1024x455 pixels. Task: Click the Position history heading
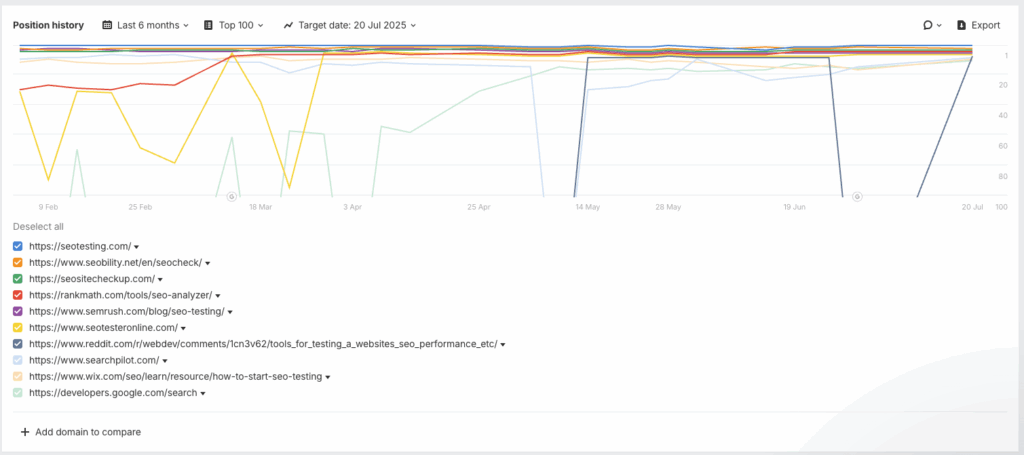tap(48, 25)
